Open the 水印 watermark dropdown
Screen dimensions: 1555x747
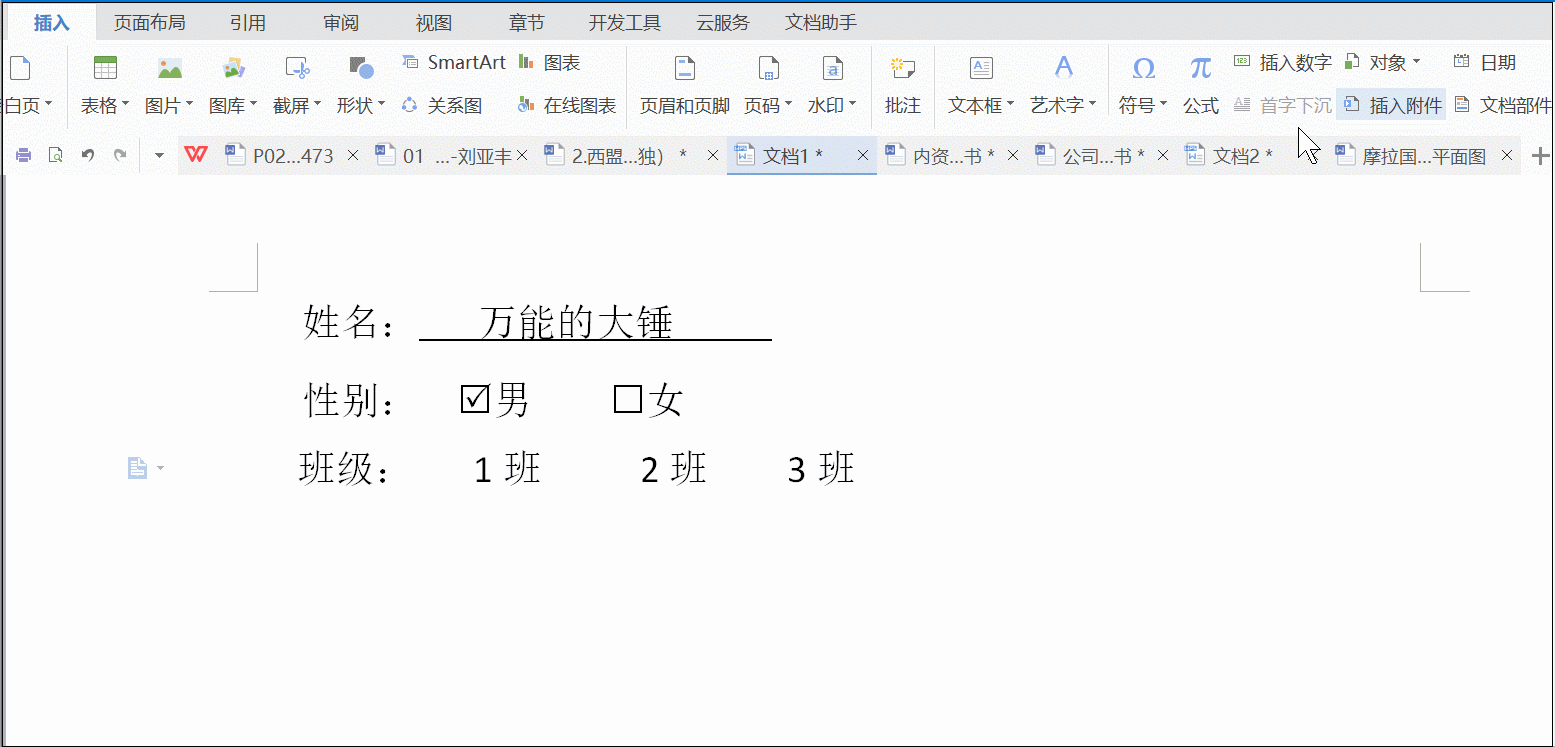[x=832, y=82]
